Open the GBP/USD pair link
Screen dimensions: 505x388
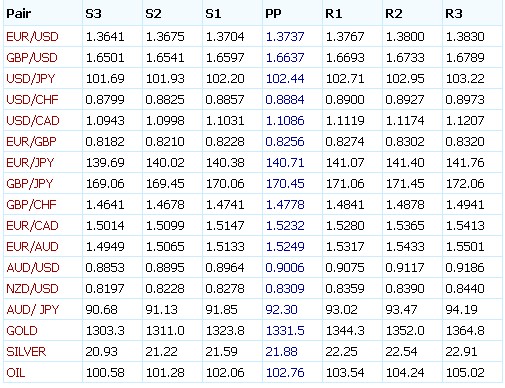[x=32, y=58]
